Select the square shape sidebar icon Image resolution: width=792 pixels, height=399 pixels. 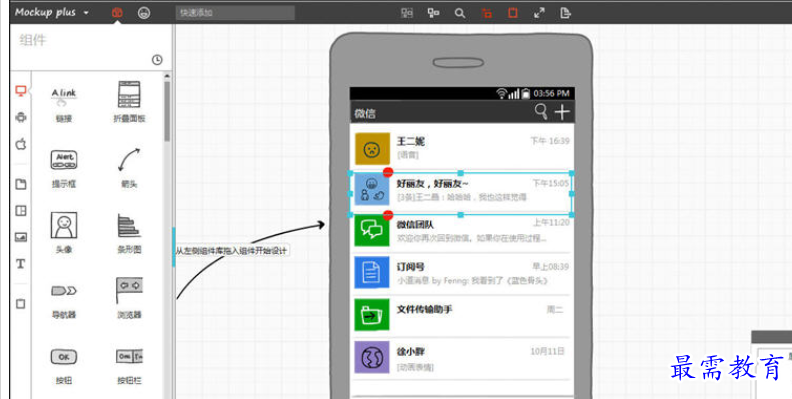pos(21,304)
